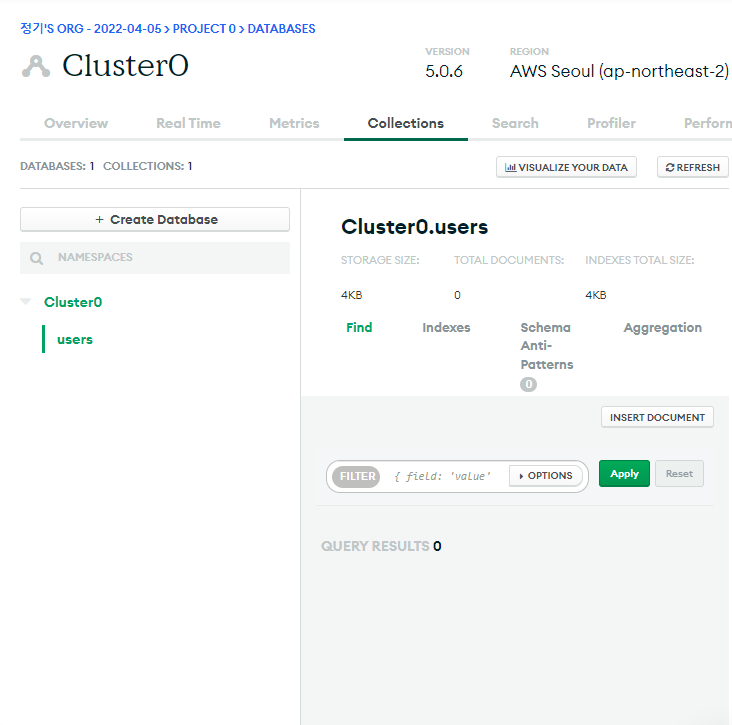732x725 pixels.
Task: Open the Aggregation sub-tab
Action: pyautogui.click(x=662, y=328)
